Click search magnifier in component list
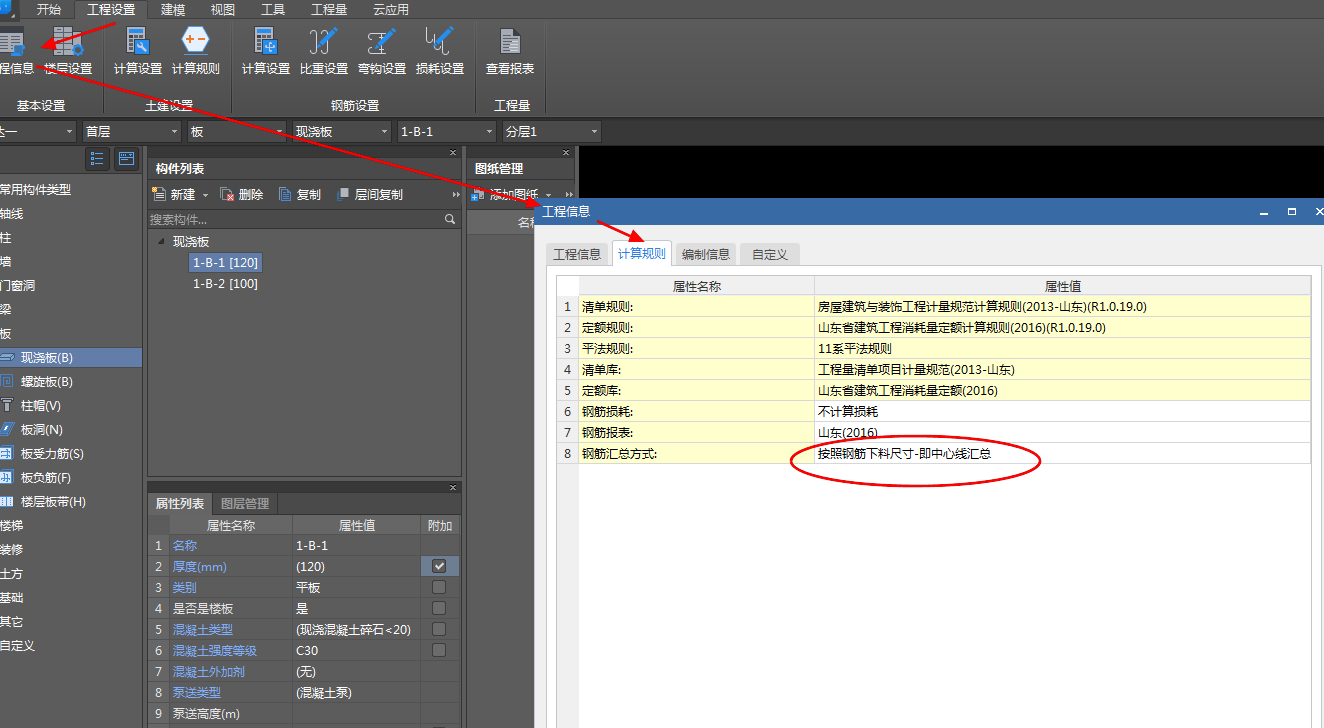This screenshot has width=1324, height=728. coord(450,219)
